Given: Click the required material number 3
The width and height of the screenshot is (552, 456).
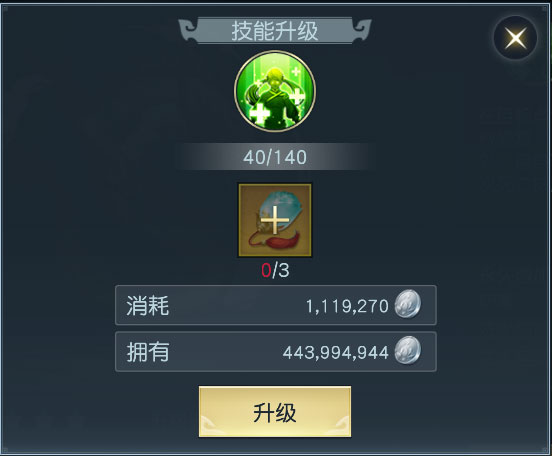Looking at the screenshot, I should 284,271.
